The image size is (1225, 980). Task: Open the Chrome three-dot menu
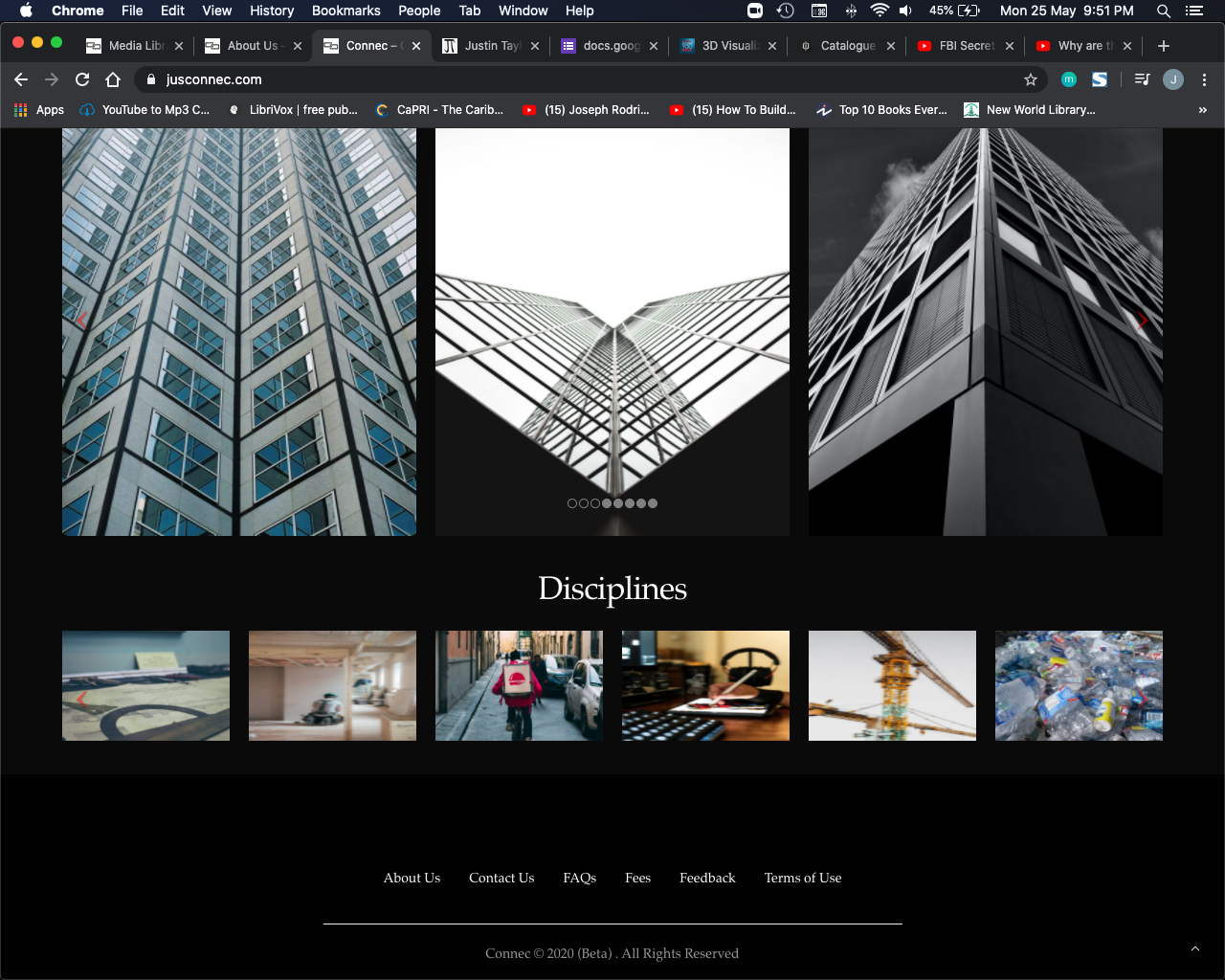click(x=1204, y=79)
